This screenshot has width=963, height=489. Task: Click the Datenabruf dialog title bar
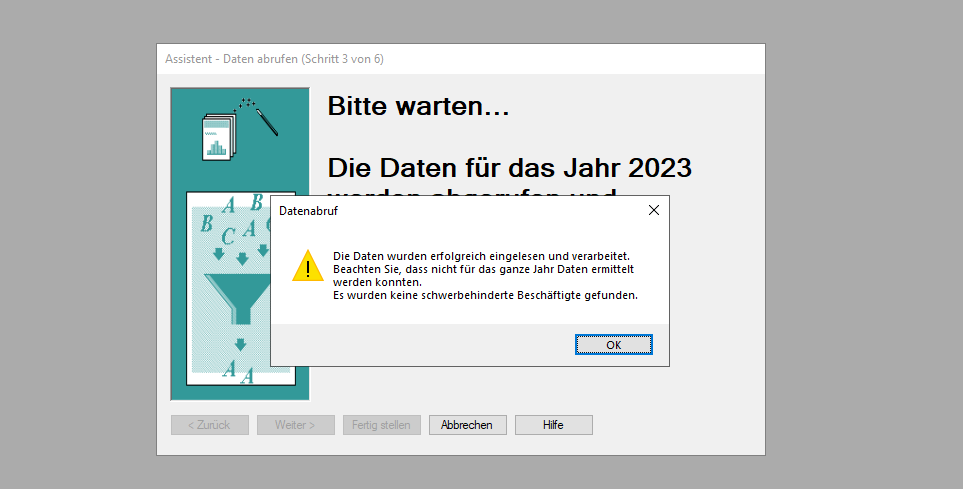pos(450,210)
